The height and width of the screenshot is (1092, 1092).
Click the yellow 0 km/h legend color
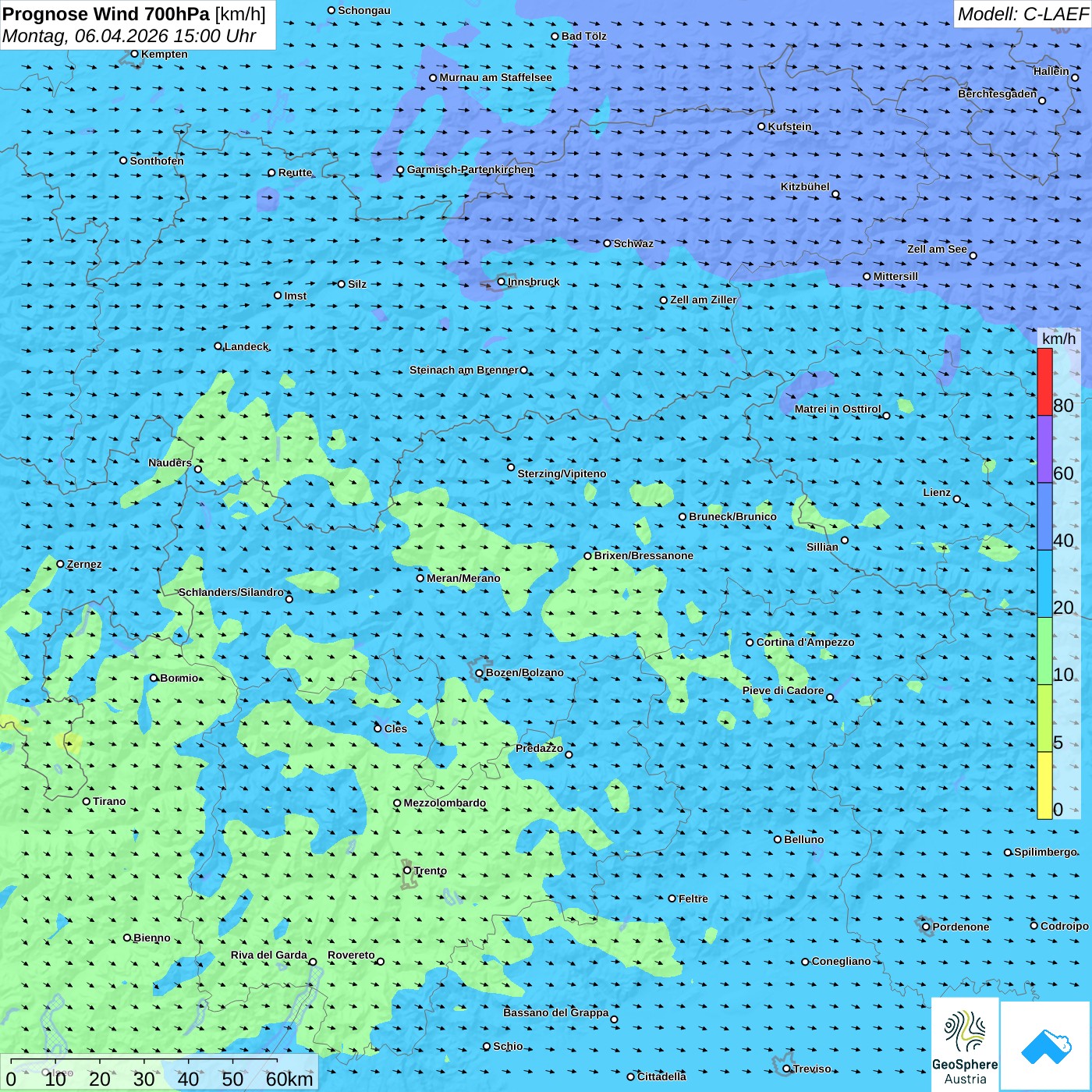1044,785
